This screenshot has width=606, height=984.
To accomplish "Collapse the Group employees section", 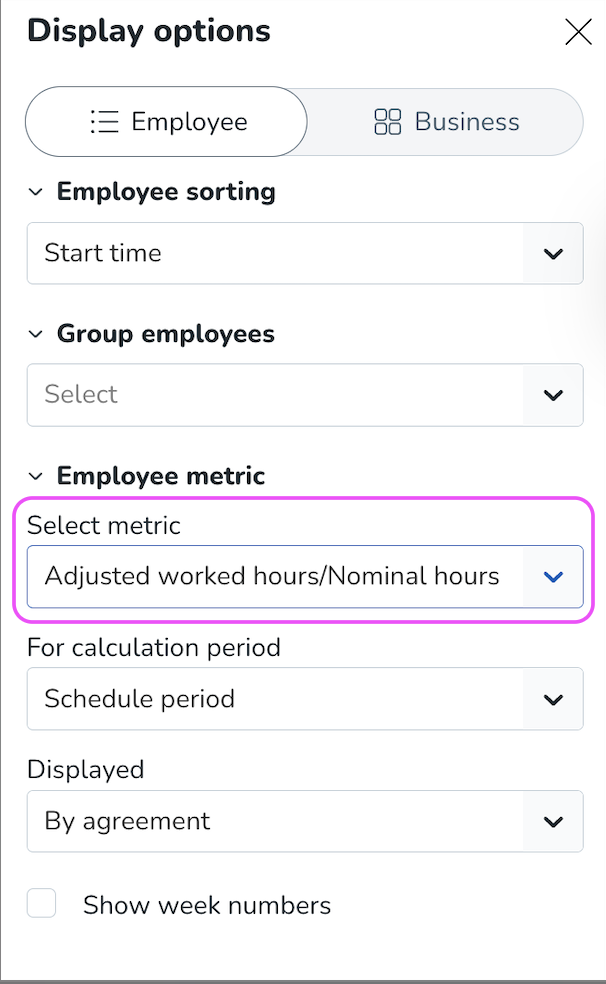I will point(36,334).
